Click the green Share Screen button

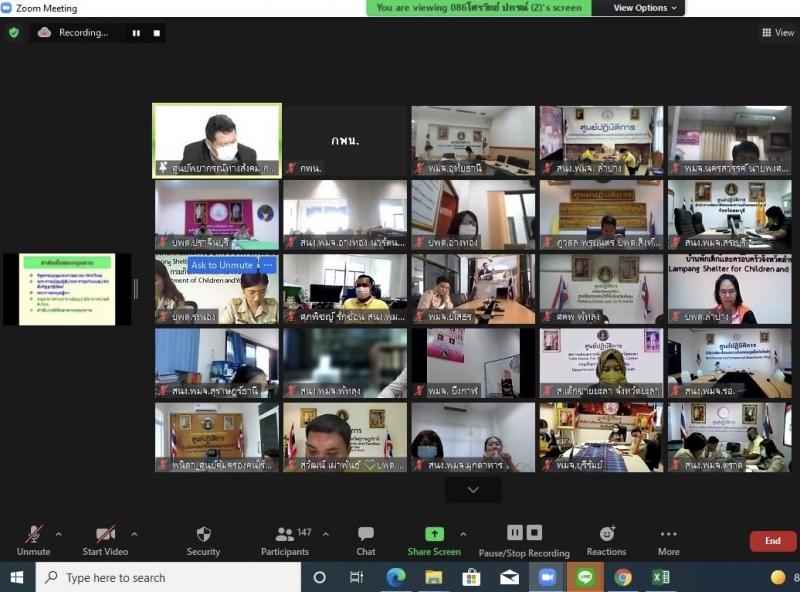point(434,540)
